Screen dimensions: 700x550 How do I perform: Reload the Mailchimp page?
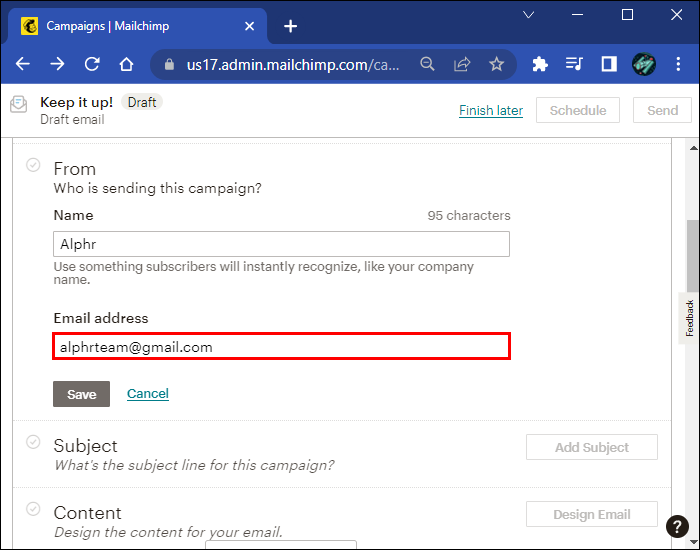[x=92, y=64]
